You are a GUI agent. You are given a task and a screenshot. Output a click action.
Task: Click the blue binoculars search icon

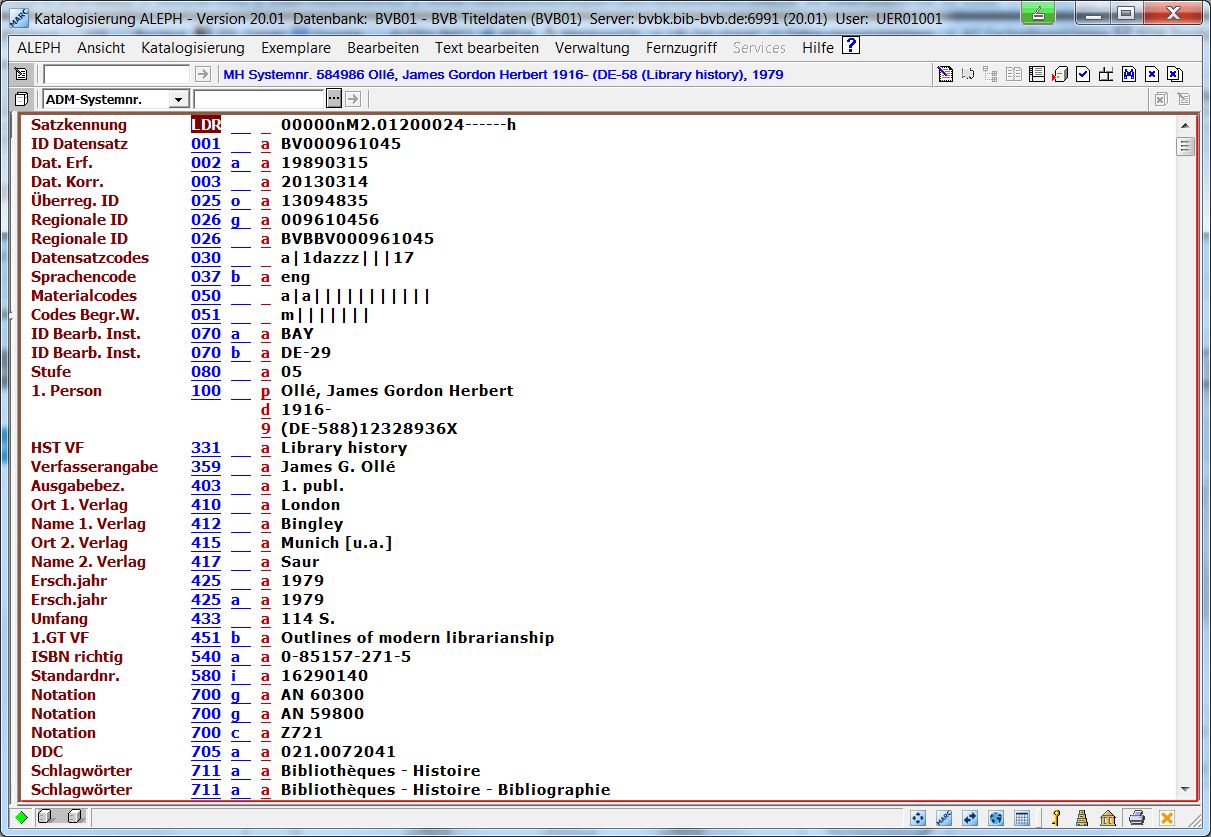click(1129, 74)
